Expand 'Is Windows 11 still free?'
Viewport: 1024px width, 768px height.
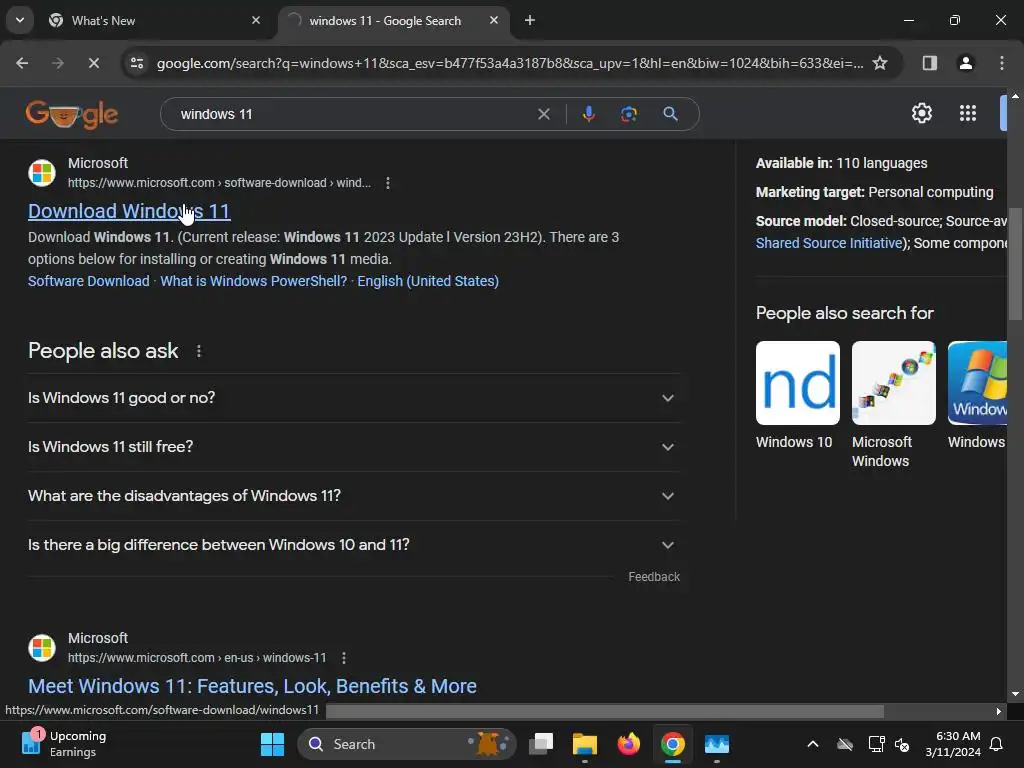(x=353, y=447)
